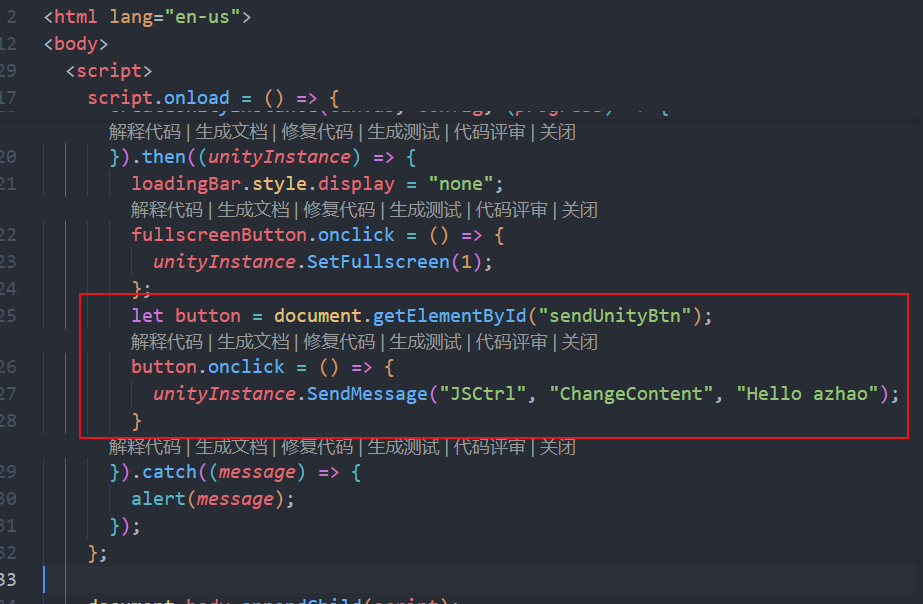This screenshot has width=923, height=604.
Task: Click 代码评审 above the .then(unityInstance) line
Action: click(x=489, y=132)
